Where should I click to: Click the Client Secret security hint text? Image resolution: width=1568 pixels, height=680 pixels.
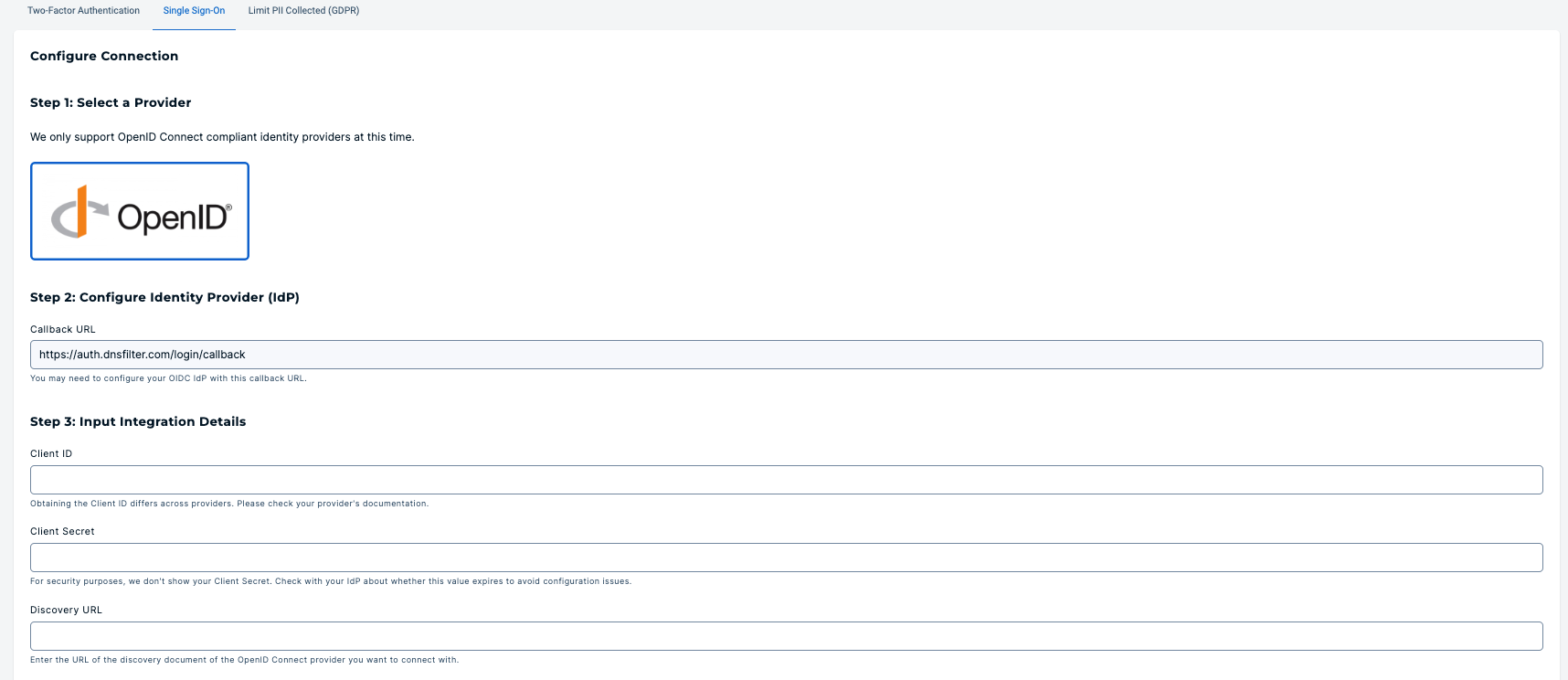[331, 581]
